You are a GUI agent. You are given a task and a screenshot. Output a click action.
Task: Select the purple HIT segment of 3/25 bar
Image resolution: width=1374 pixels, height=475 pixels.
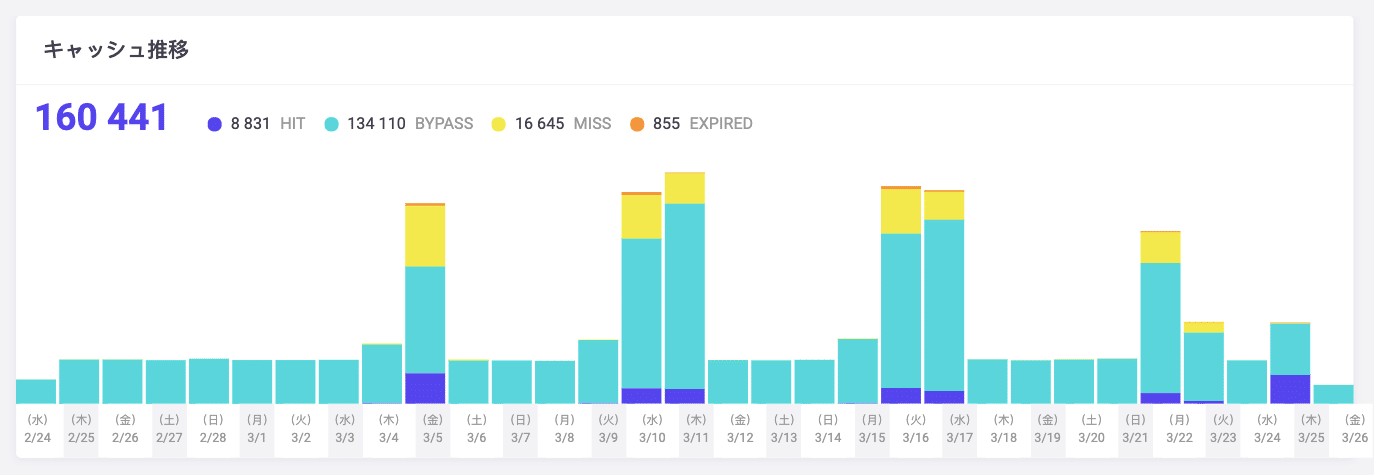1290,389
